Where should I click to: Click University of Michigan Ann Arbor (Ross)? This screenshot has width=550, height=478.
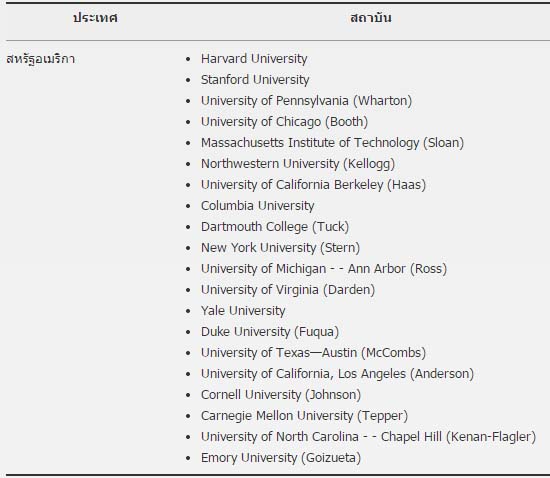coord(324,269)
